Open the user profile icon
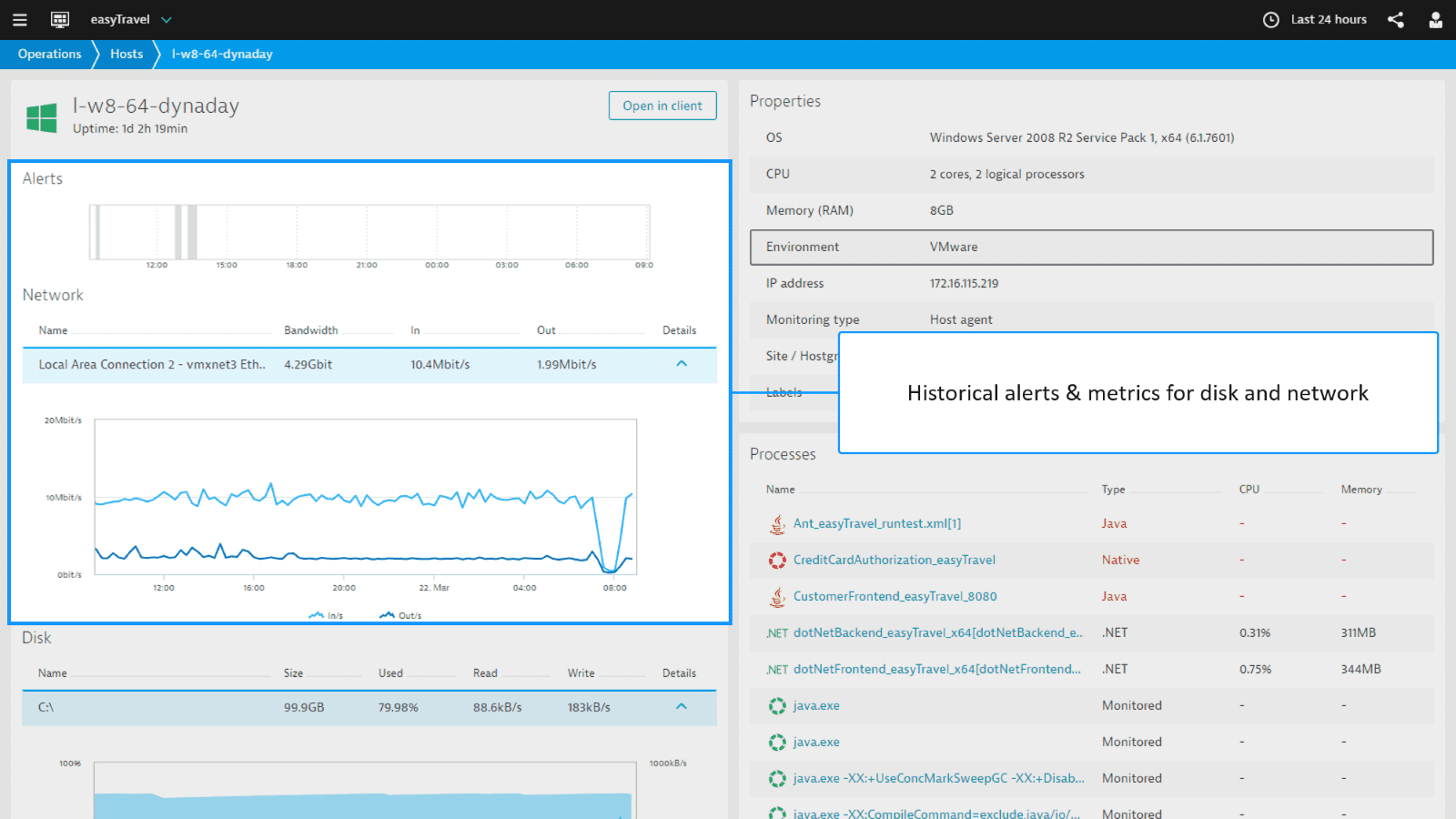The width and height of the screenshot is (1456, 819). (1435, 20)
